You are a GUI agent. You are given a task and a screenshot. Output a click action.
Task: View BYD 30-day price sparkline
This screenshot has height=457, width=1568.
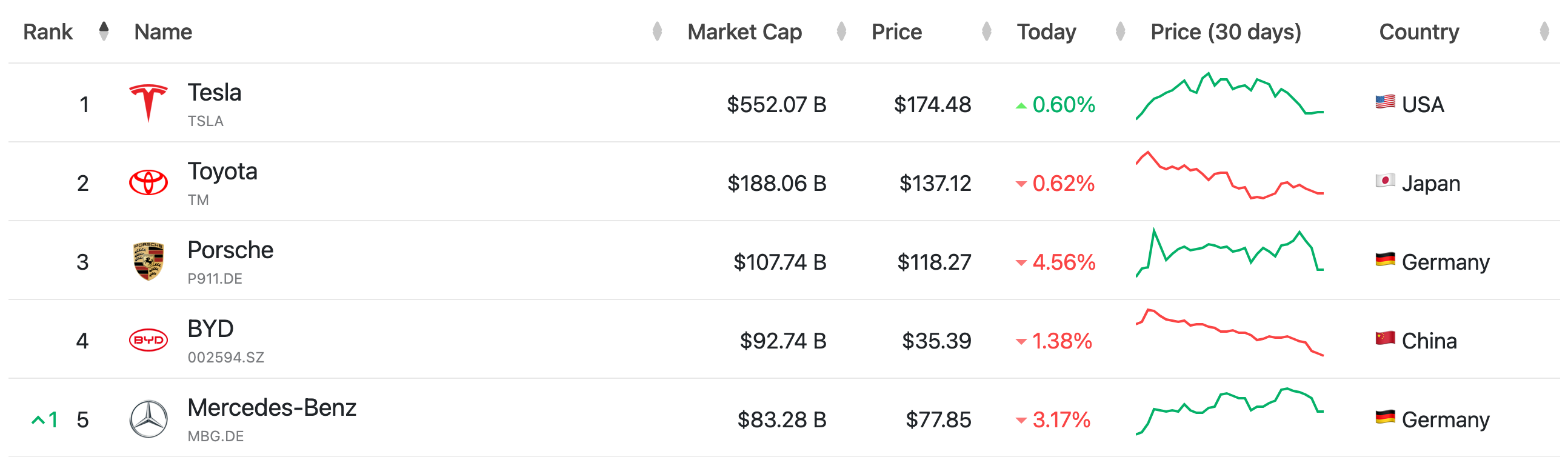pos(1229,333)
